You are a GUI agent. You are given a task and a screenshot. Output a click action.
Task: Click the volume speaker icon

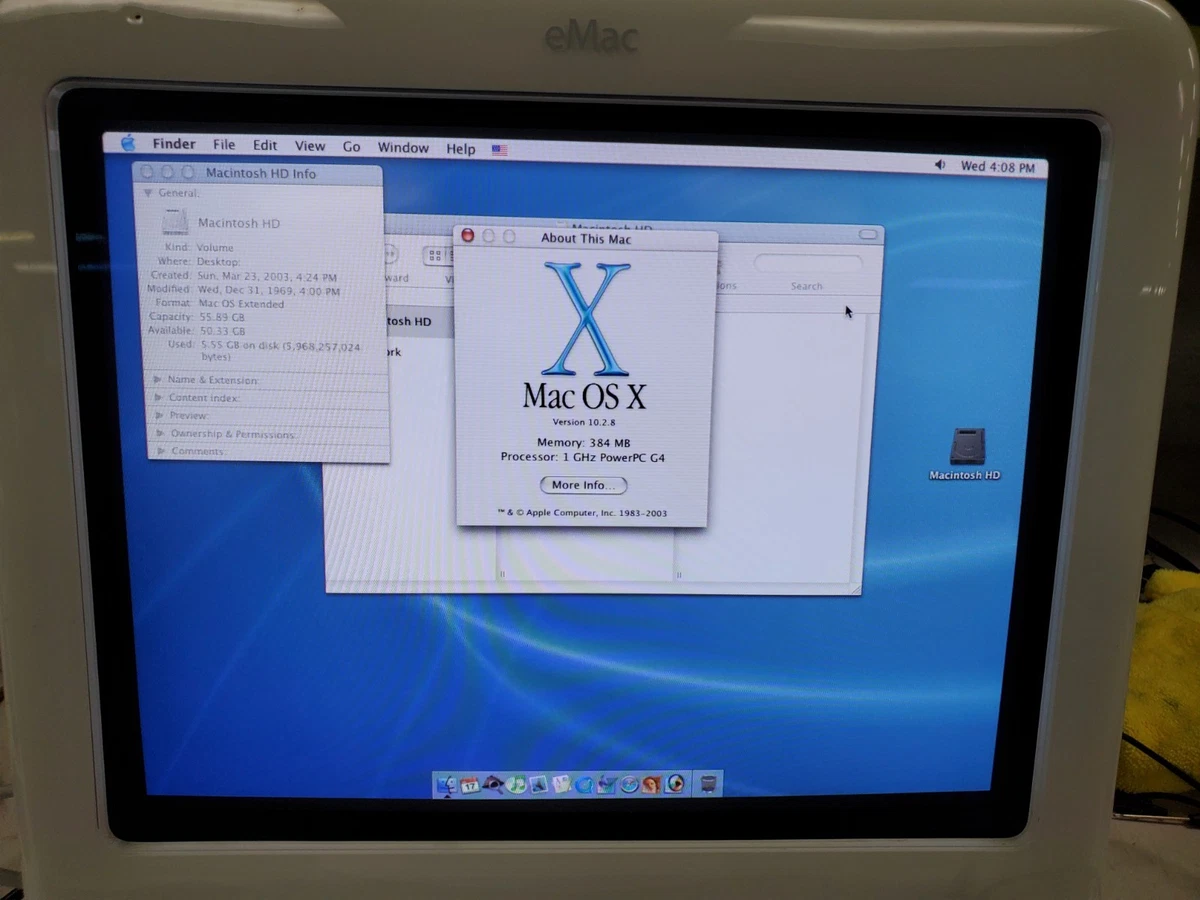(x=940, y=165)
